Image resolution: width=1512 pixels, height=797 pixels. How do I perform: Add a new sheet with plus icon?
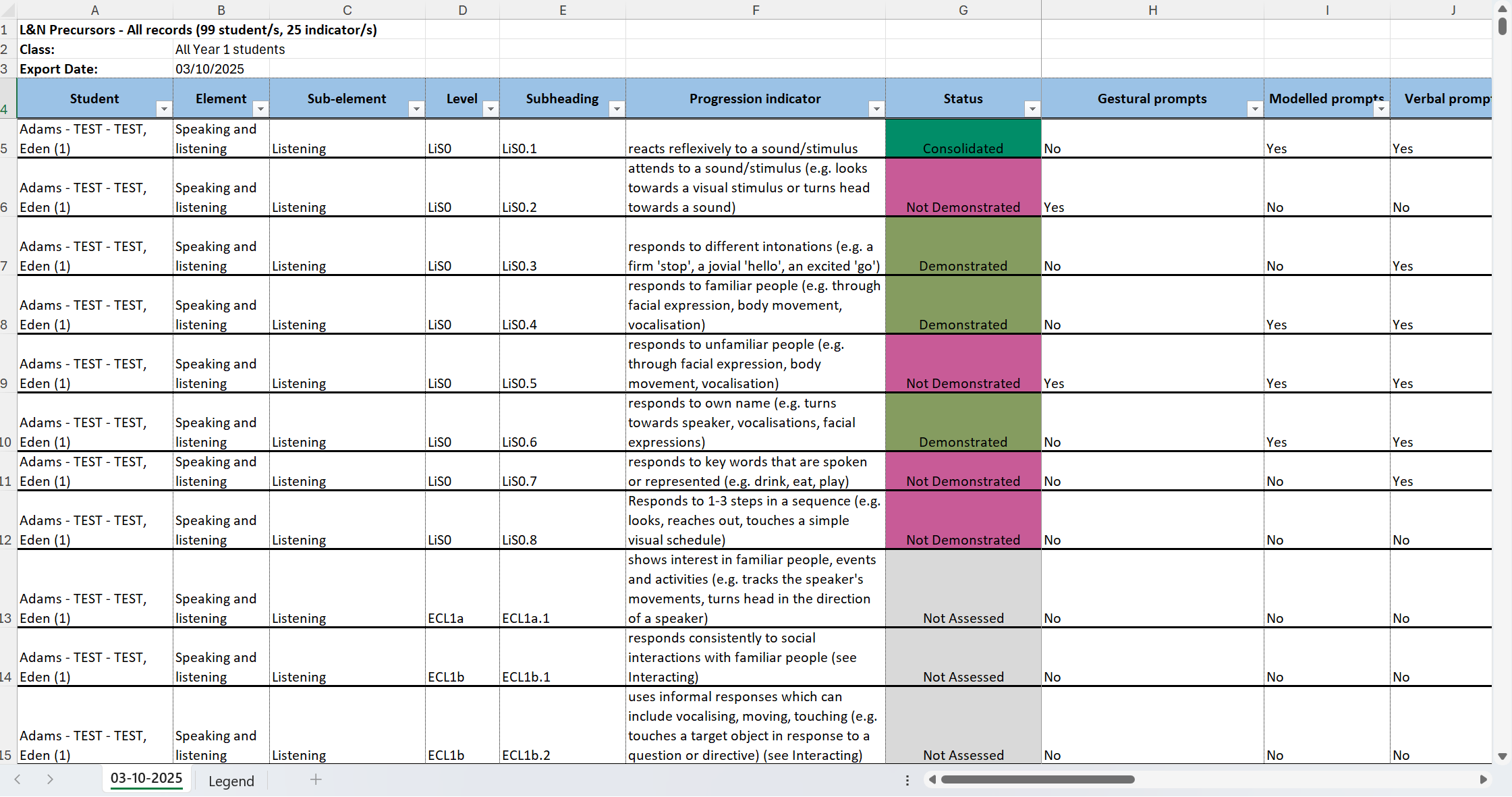316,779
